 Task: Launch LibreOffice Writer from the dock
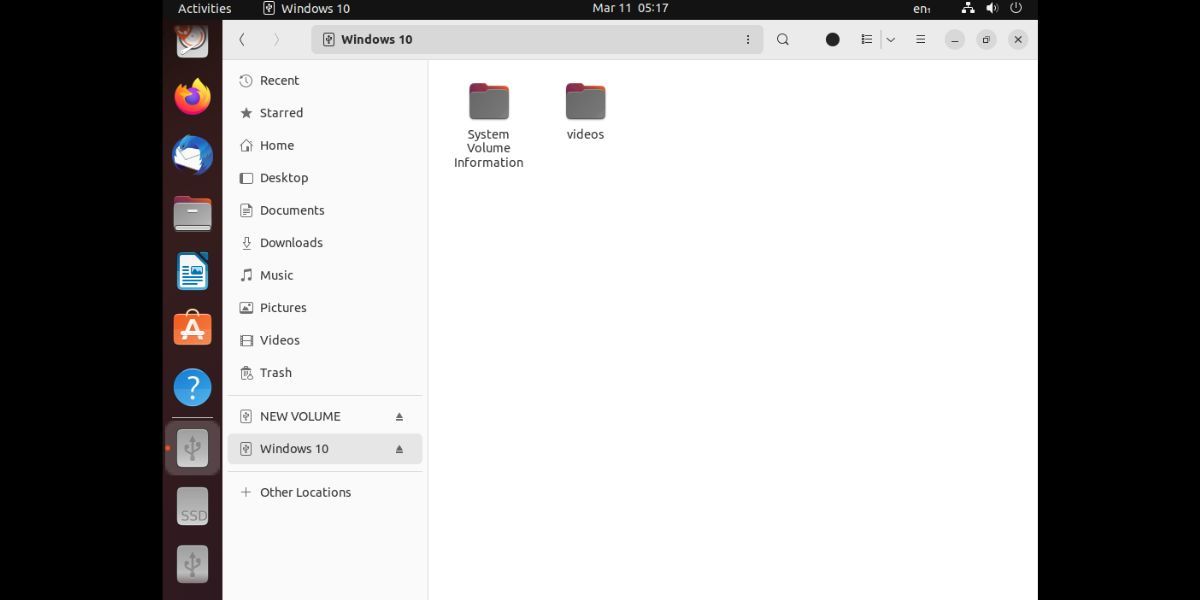(193, 271)
